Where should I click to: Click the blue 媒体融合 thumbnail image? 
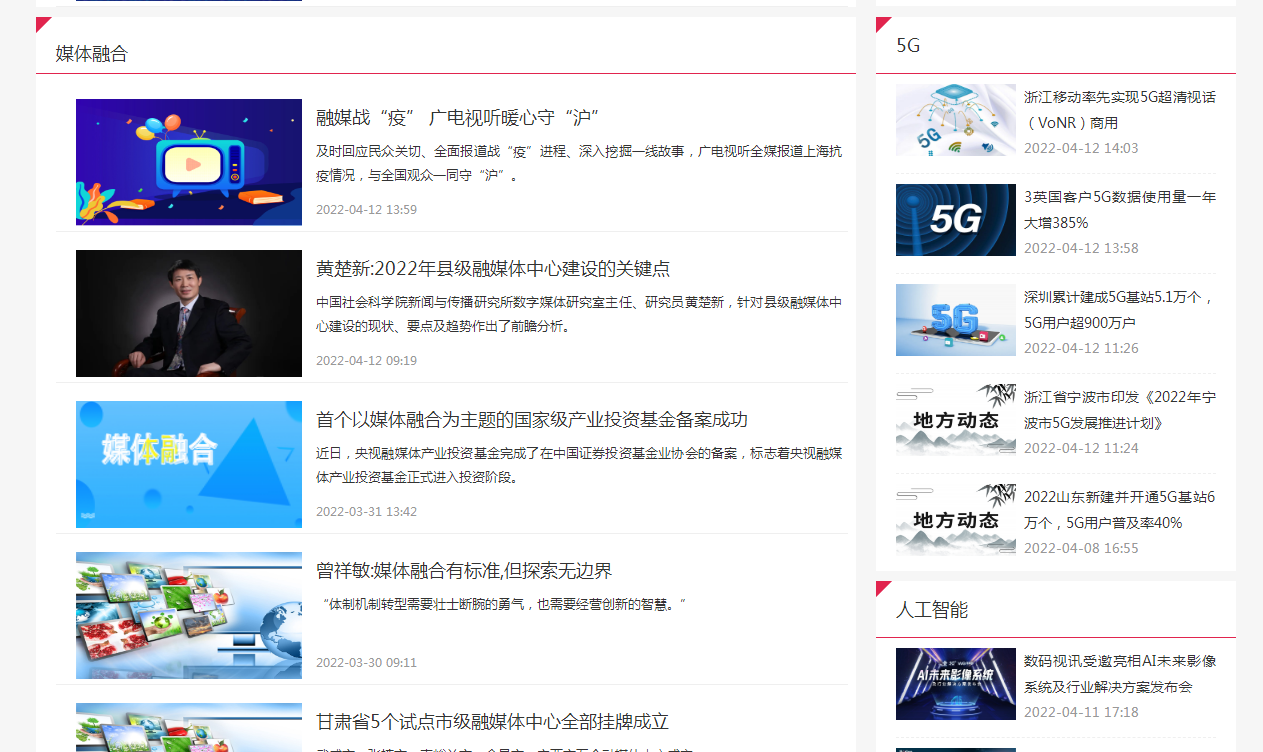point(189,464)
